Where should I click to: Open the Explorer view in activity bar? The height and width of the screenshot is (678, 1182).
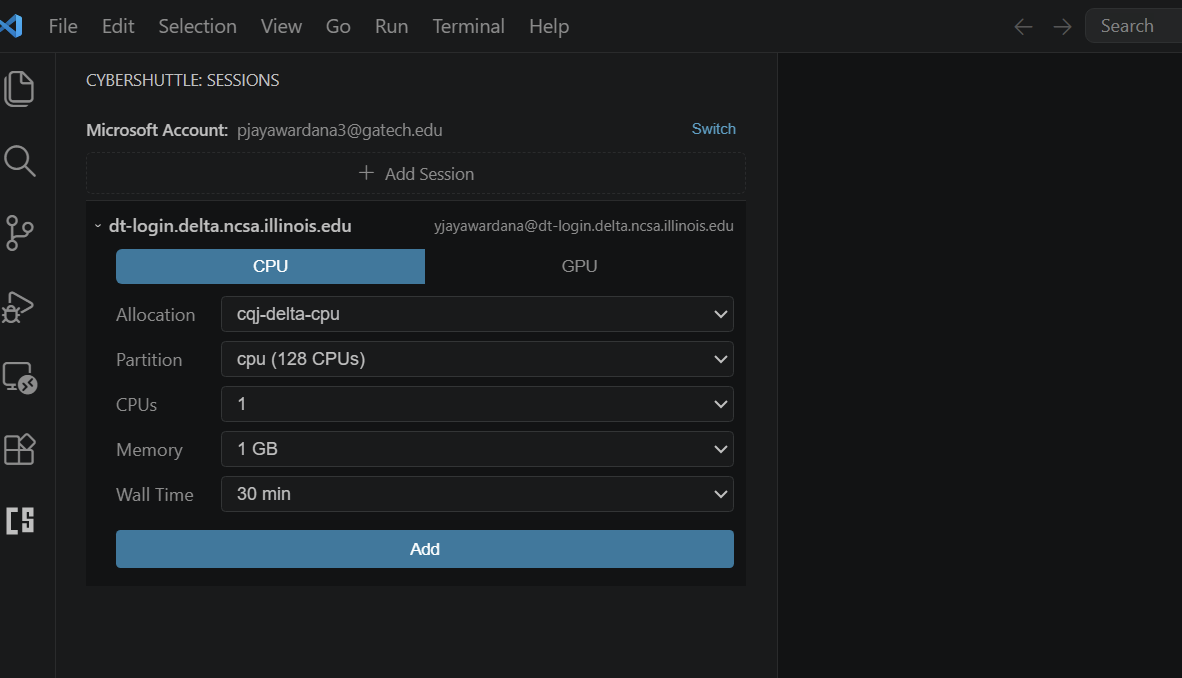coord(20,89)
